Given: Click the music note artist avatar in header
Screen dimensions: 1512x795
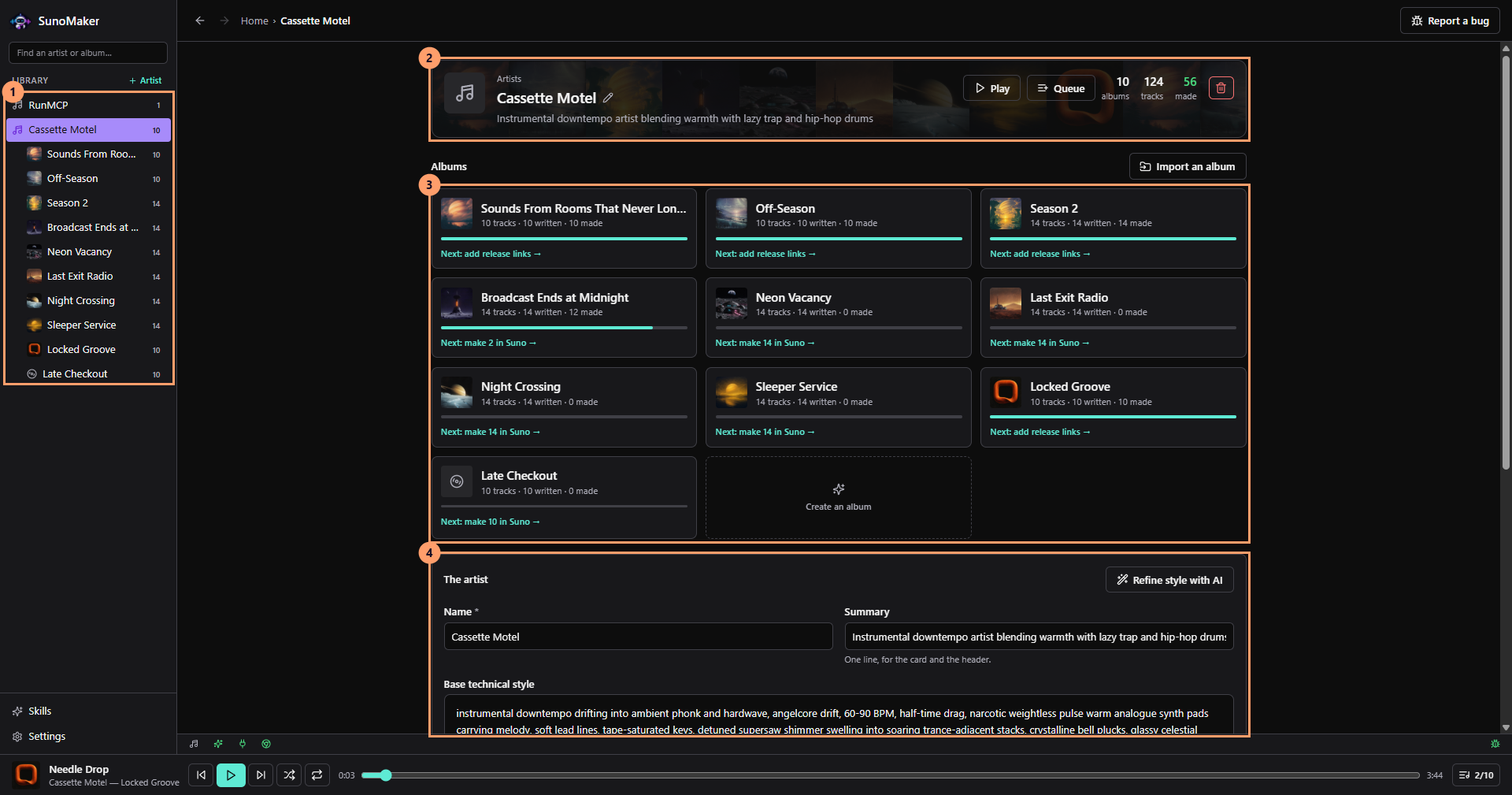Looking at the screenshot, I should [465, 93].
